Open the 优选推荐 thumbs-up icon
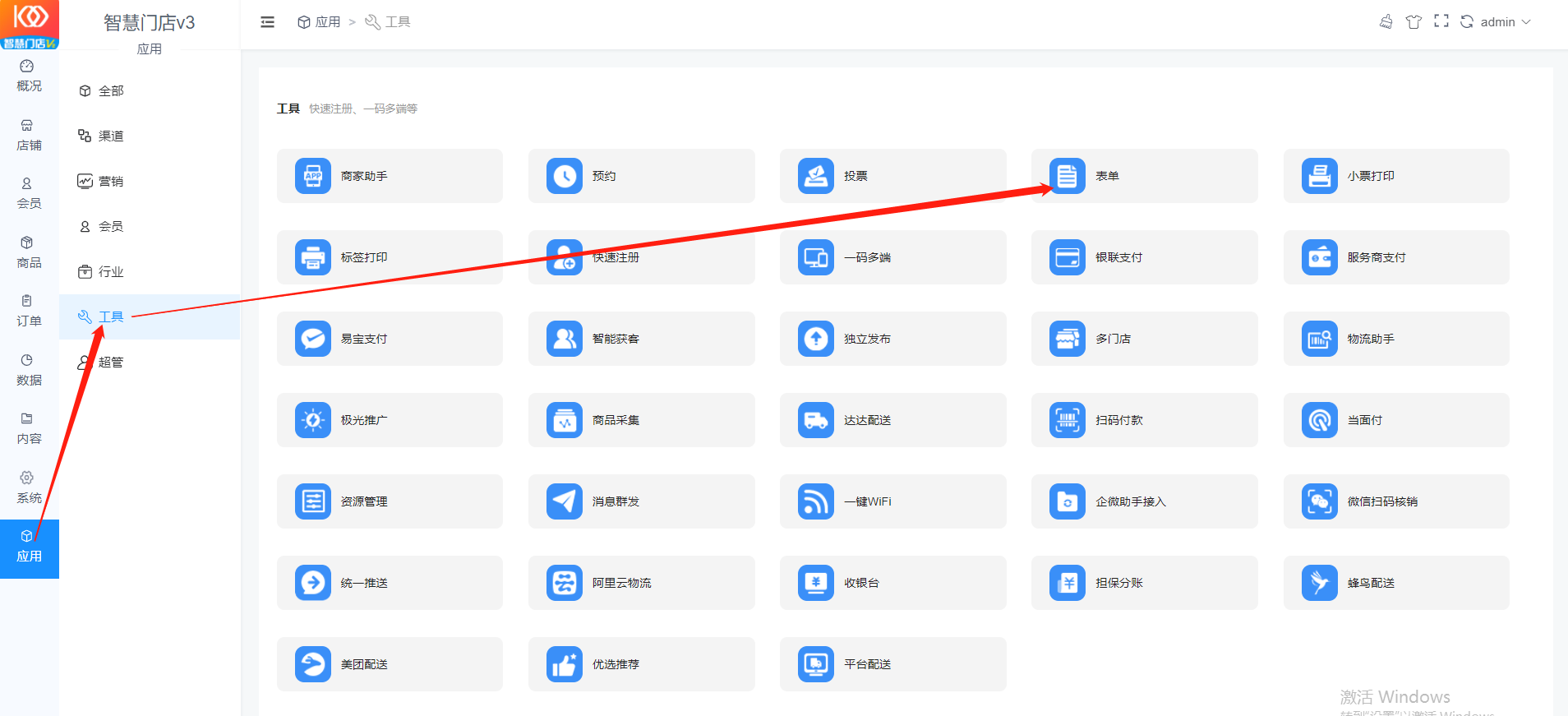 565,664
